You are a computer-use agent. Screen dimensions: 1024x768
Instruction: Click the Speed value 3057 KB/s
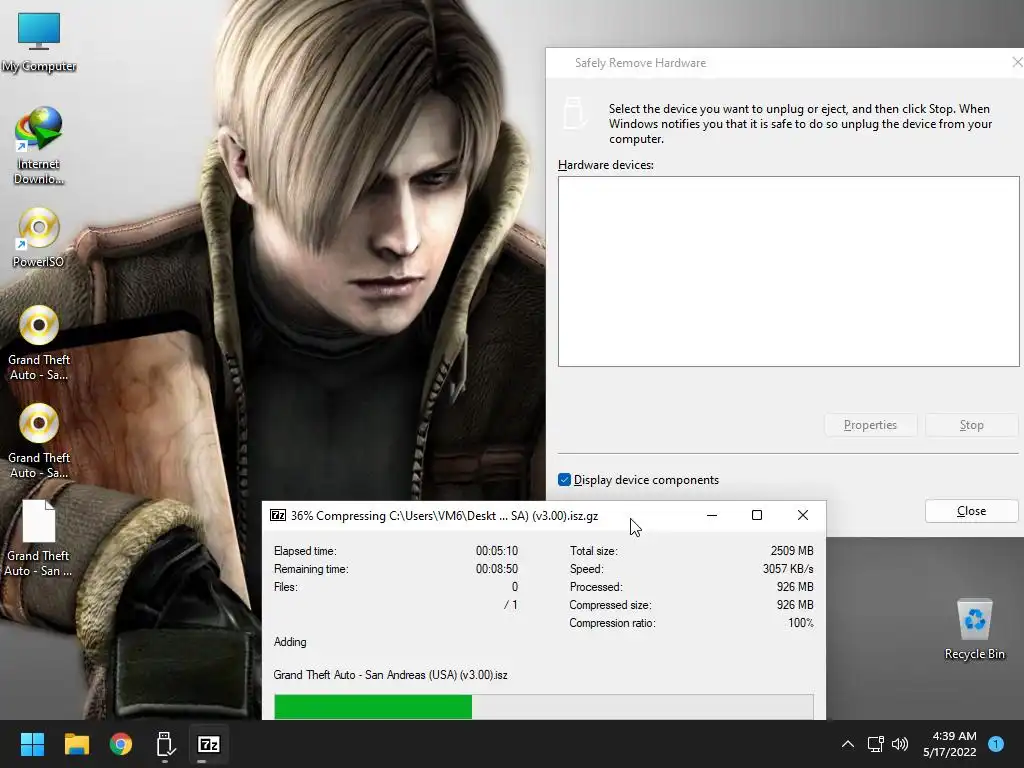pos(788,569)
